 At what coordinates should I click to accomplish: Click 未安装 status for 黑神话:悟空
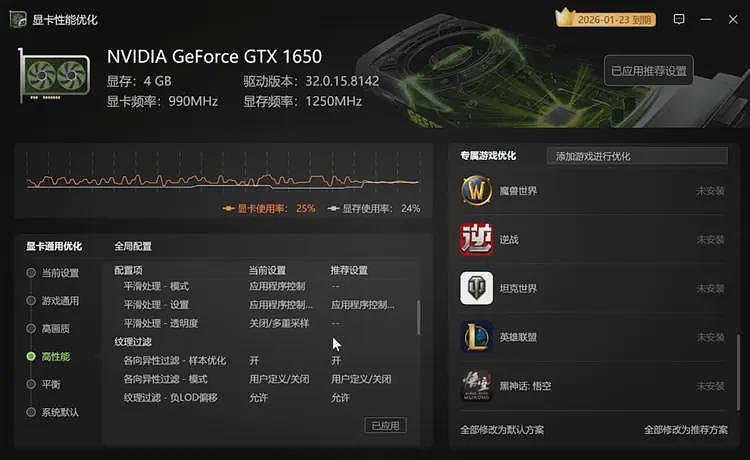coord(710,385)
